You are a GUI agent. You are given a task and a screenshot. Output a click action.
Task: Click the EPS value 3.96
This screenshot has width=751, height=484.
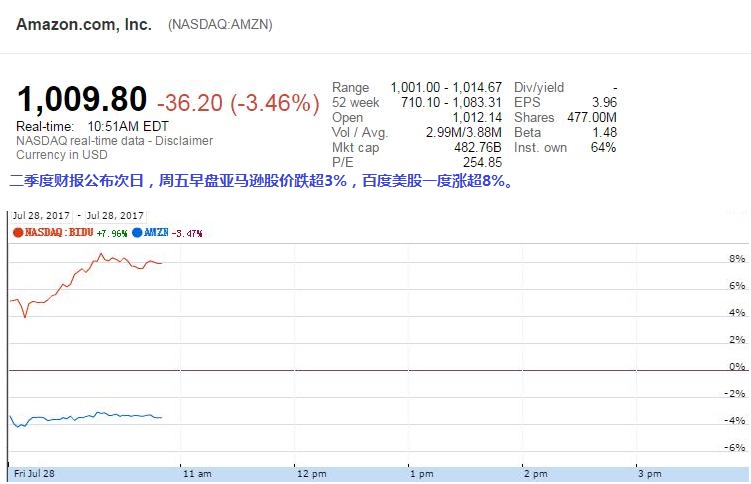(x=604, y=102)
